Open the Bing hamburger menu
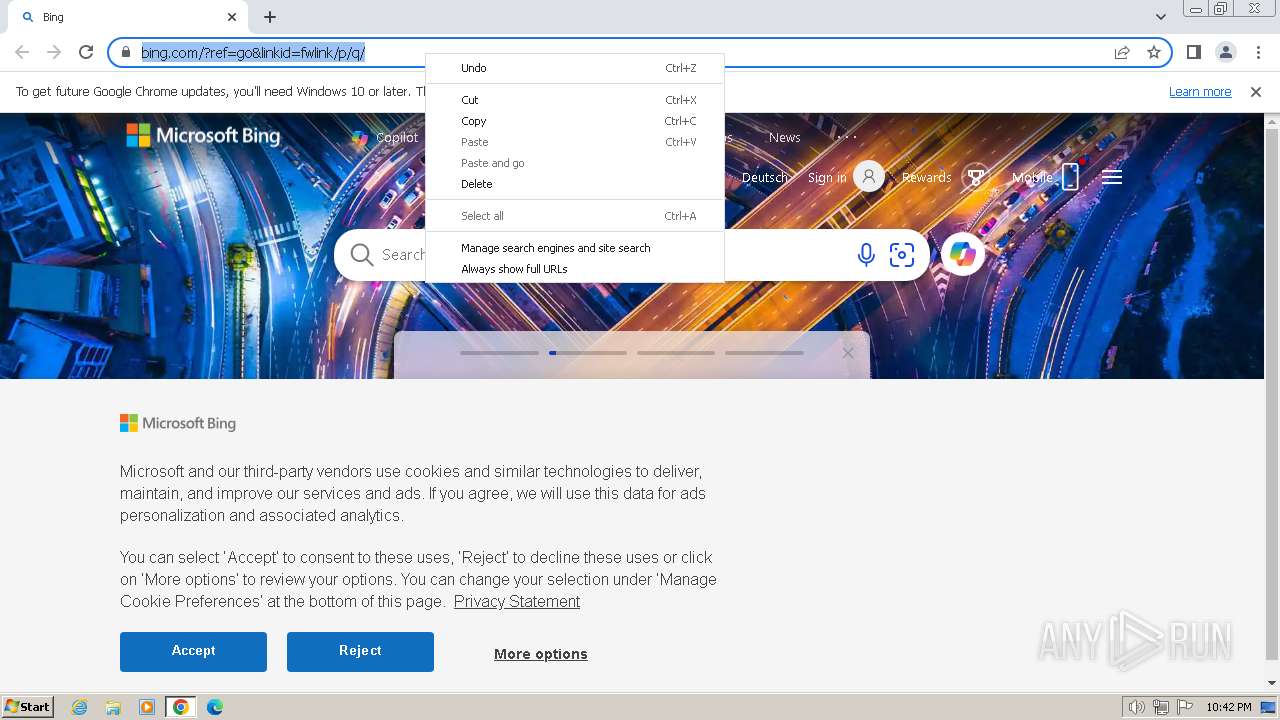The height and width of the screenshot is (720, 1280). pos(1112,177)
